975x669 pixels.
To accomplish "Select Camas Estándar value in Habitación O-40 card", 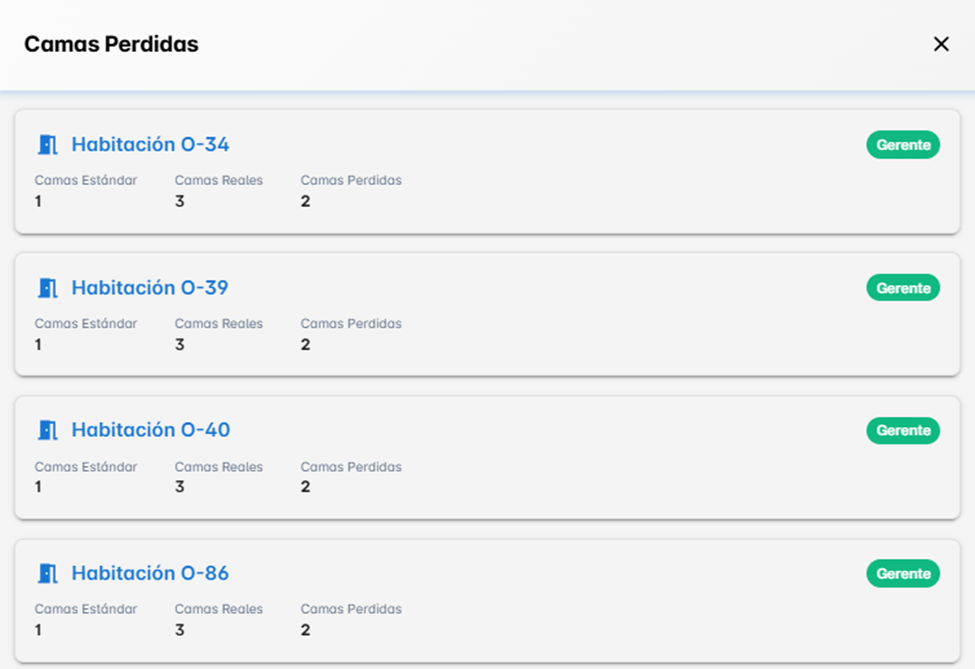I will pyautogui.click(x=38, y=487).
